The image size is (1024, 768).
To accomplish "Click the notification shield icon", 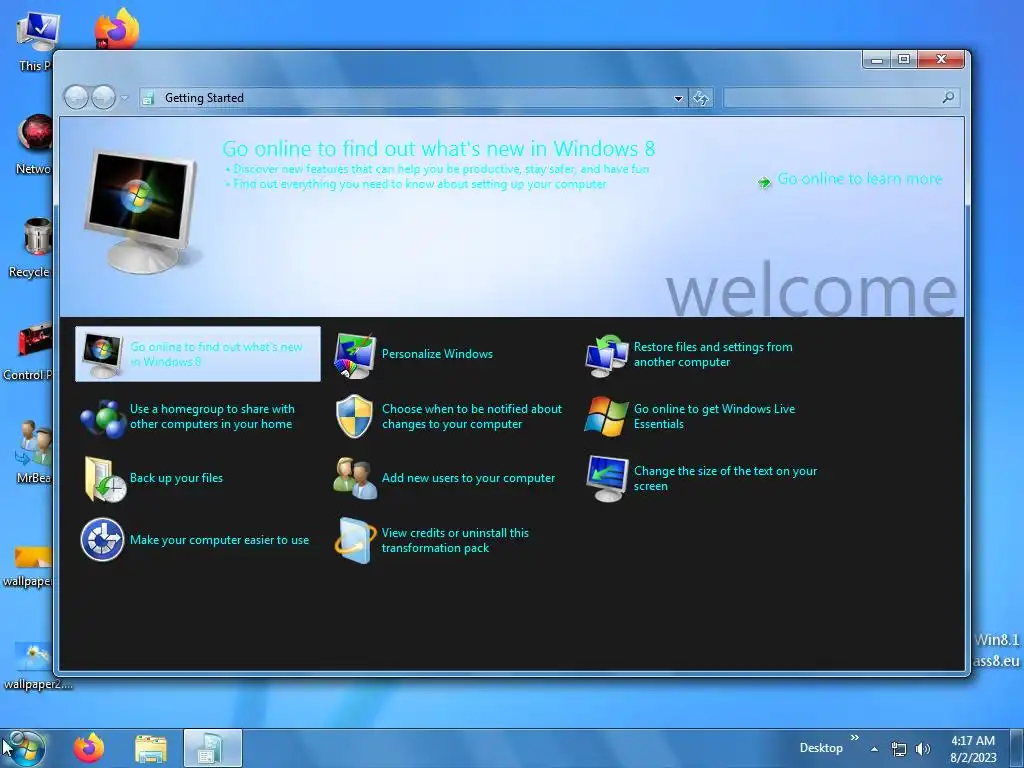I will (x=355, y=416).
